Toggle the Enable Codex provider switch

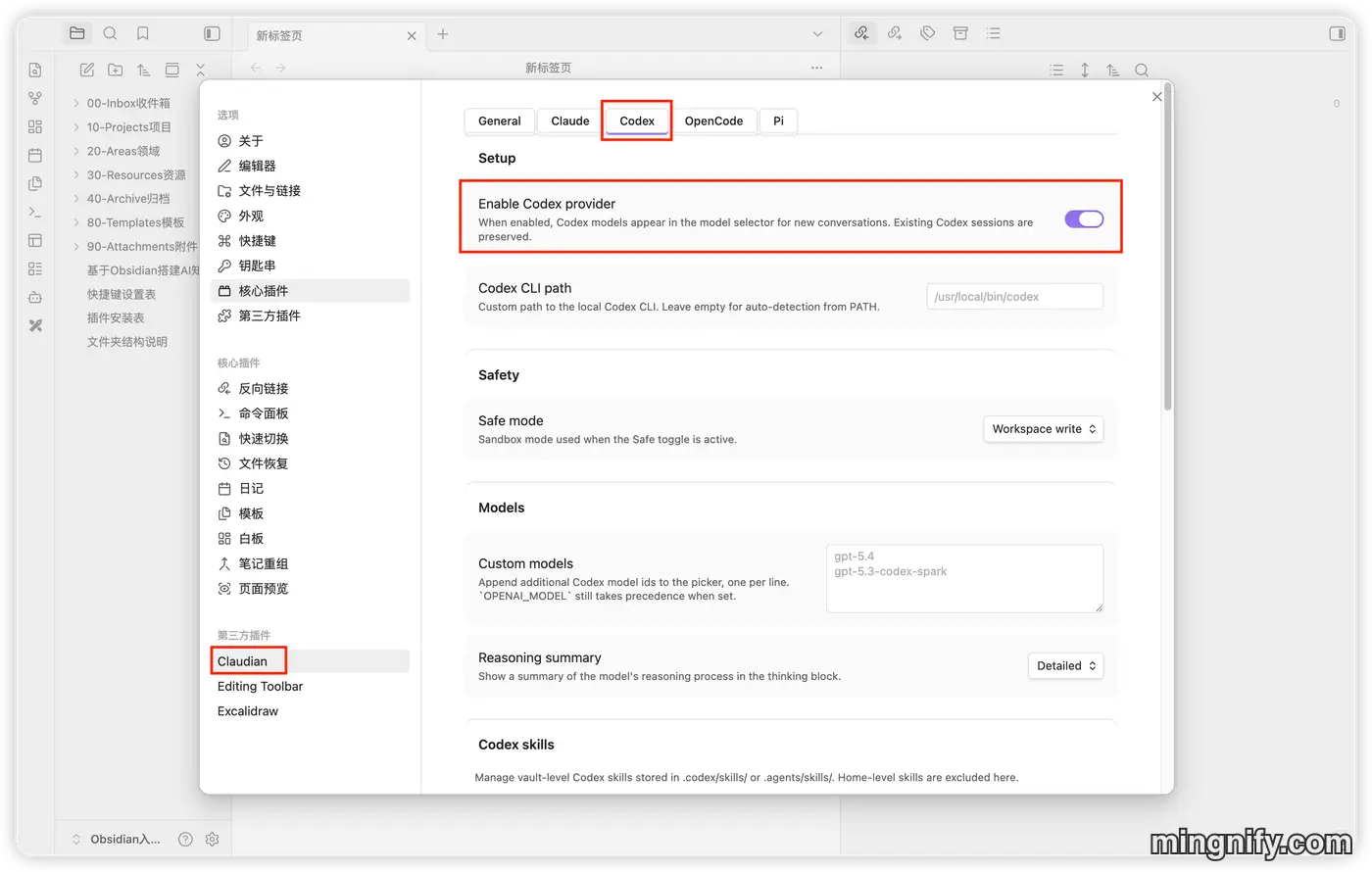[x=1084, y=218]
